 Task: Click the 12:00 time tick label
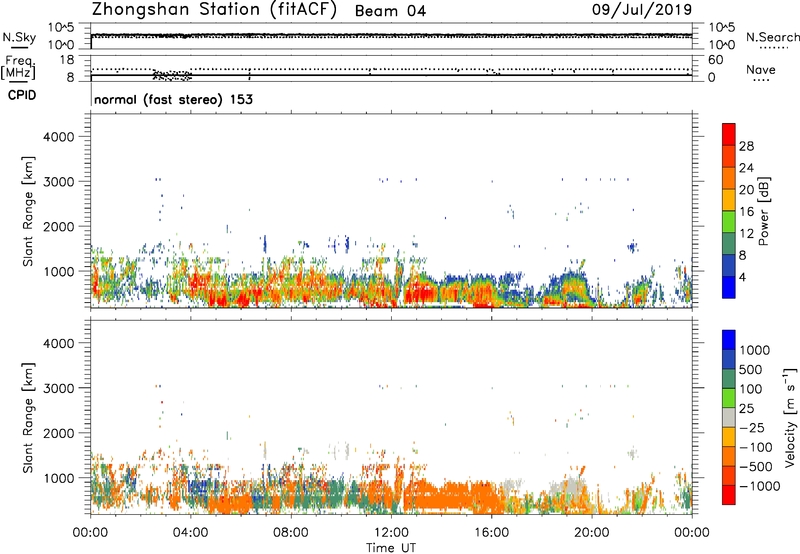click(x=391, y=533)
